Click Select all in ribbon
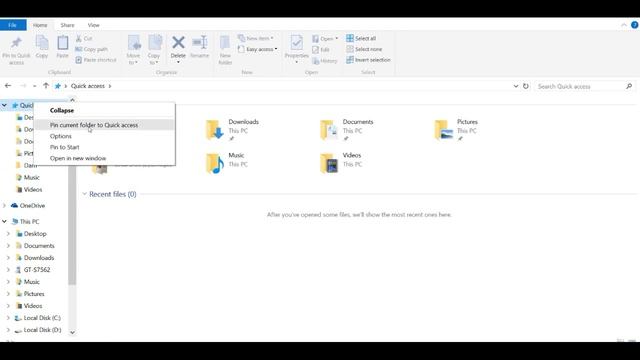 coord(361,38)
